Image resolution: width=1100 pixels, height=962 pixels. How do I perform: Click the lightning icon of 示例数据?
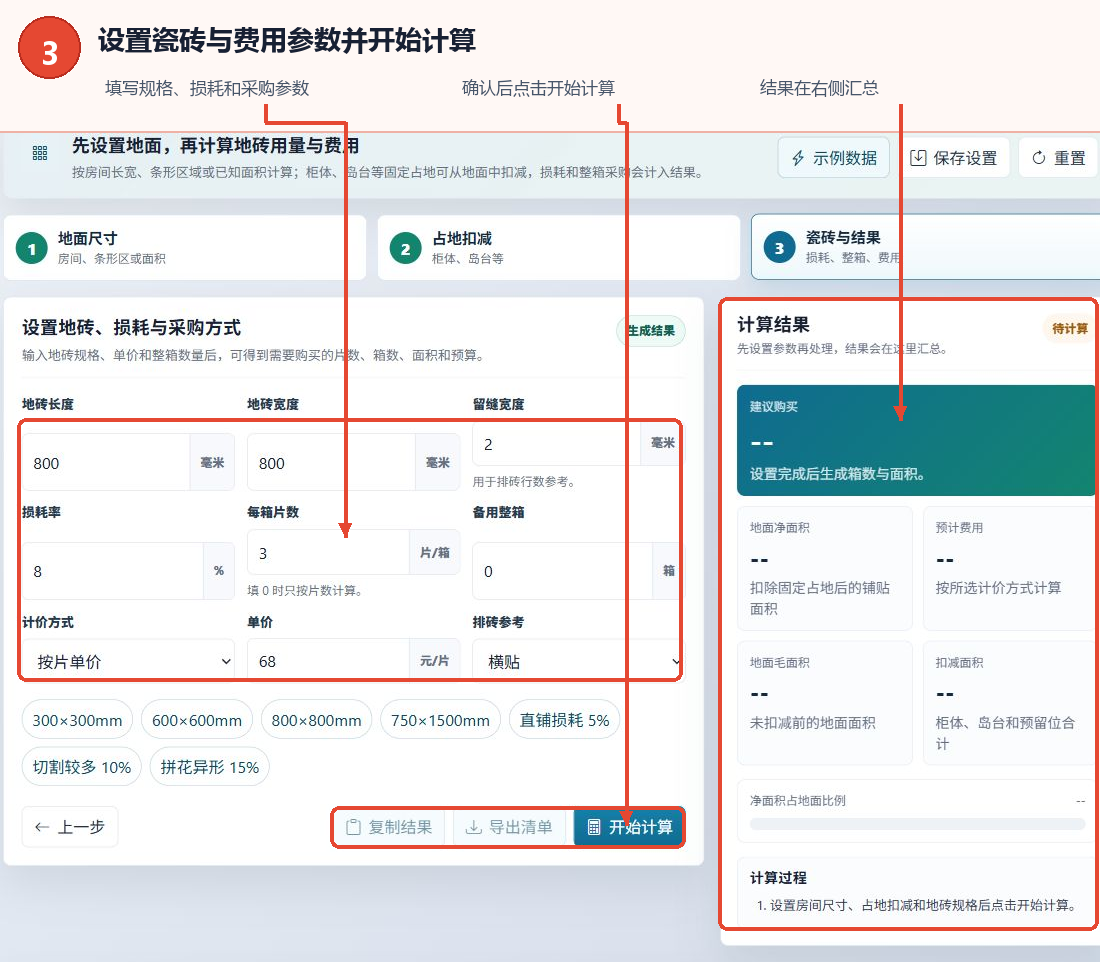[798, 158]
